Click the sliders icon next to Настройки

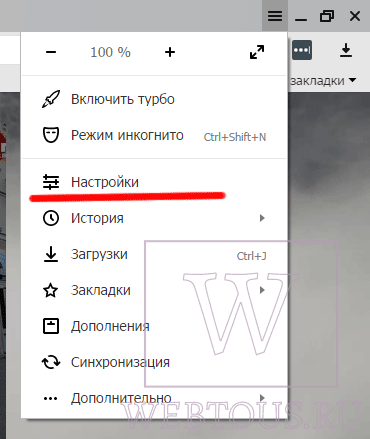click(x=51, y=182)
